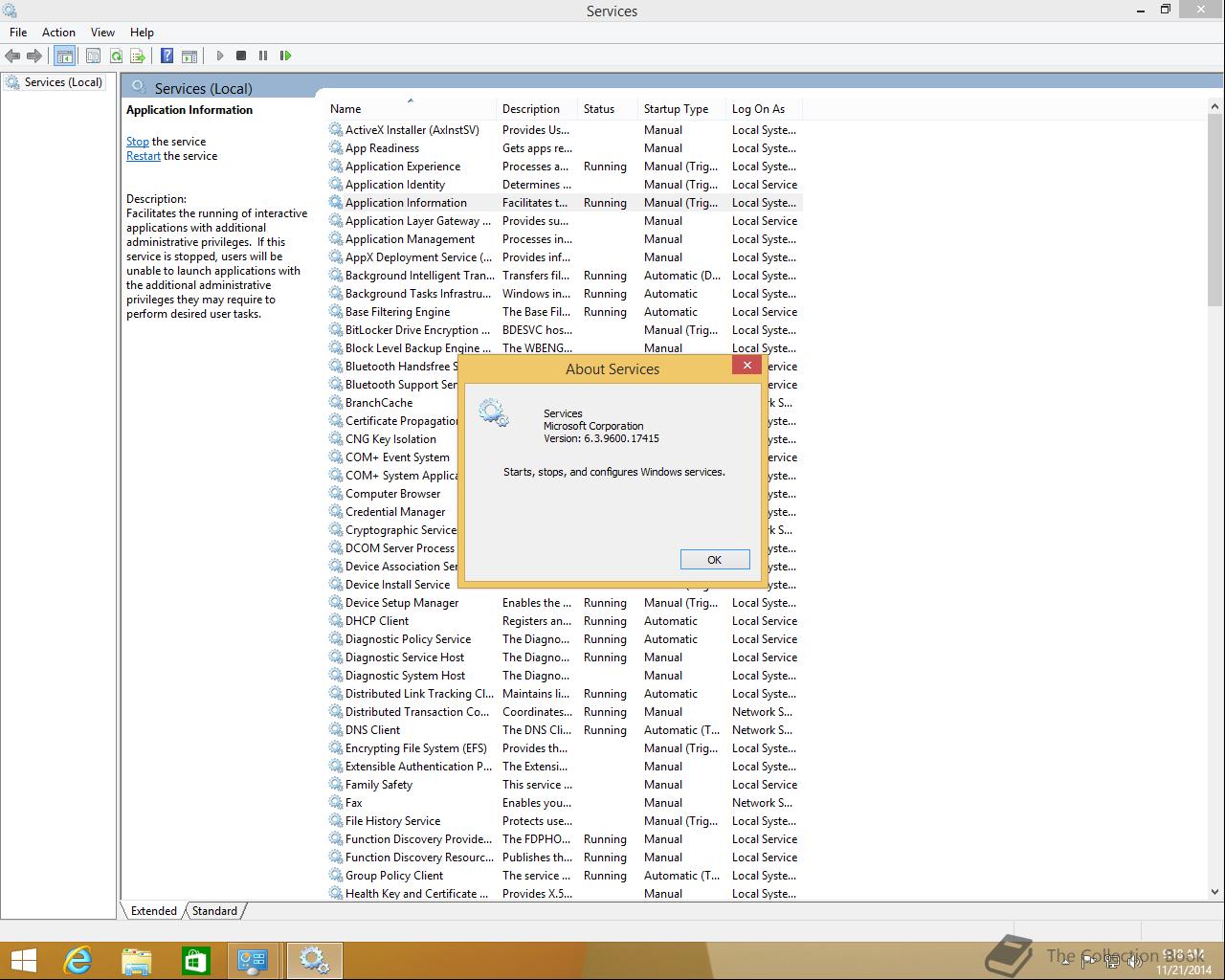
Task: Click the vertical scrollbar thumb of the services list
Action: (1215, 212)
